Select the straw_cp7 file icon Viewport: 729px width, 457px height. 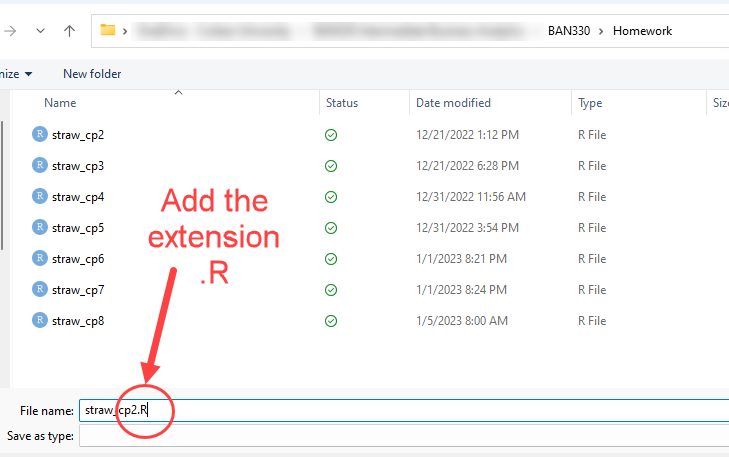coord(40,289)
